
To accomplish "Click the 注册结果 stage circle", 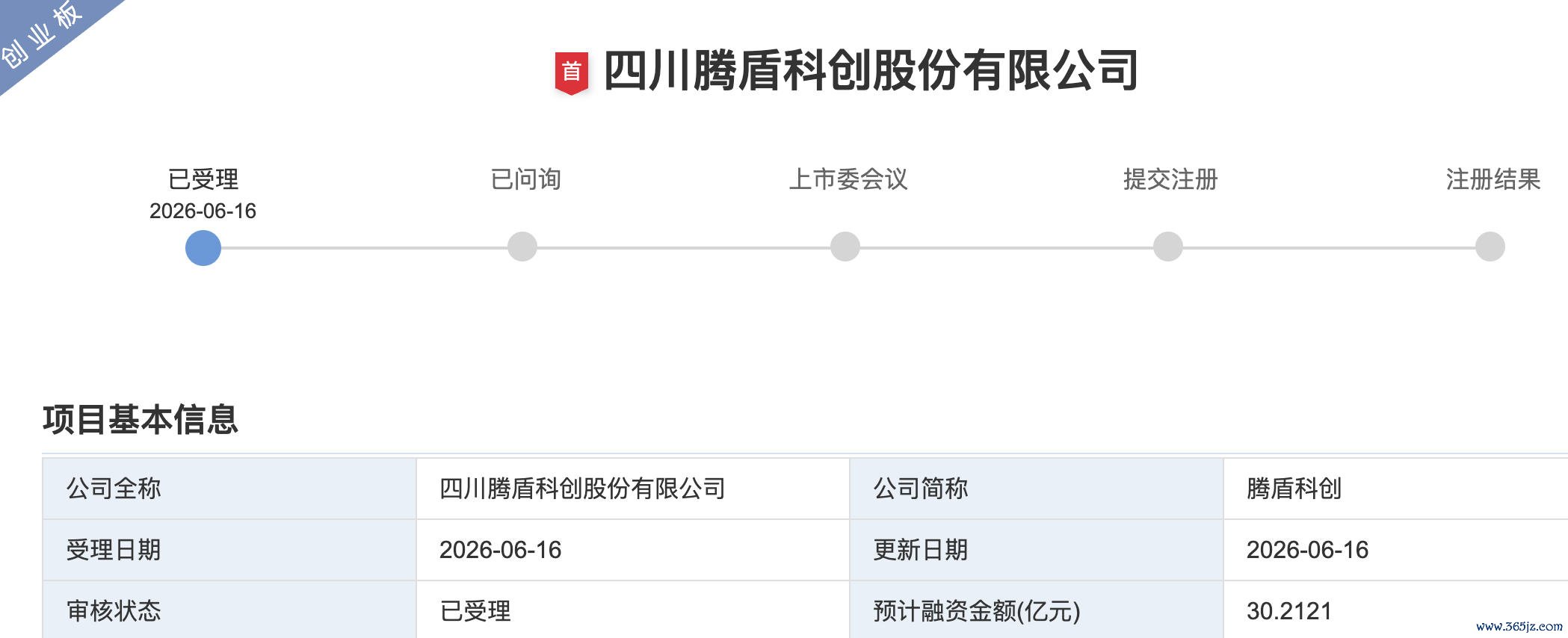I will [x=1490, y=247].
